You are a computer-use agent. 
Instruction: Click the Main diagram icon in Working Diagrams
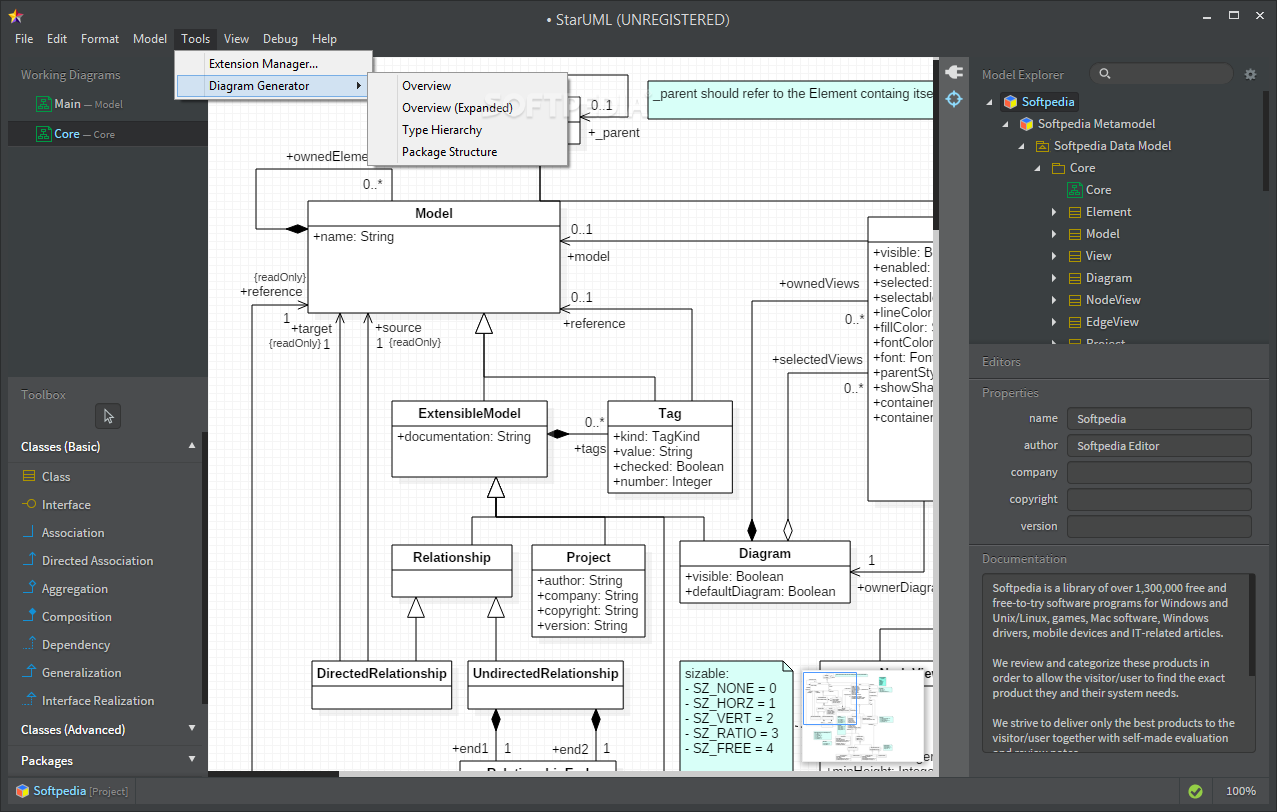43,104
